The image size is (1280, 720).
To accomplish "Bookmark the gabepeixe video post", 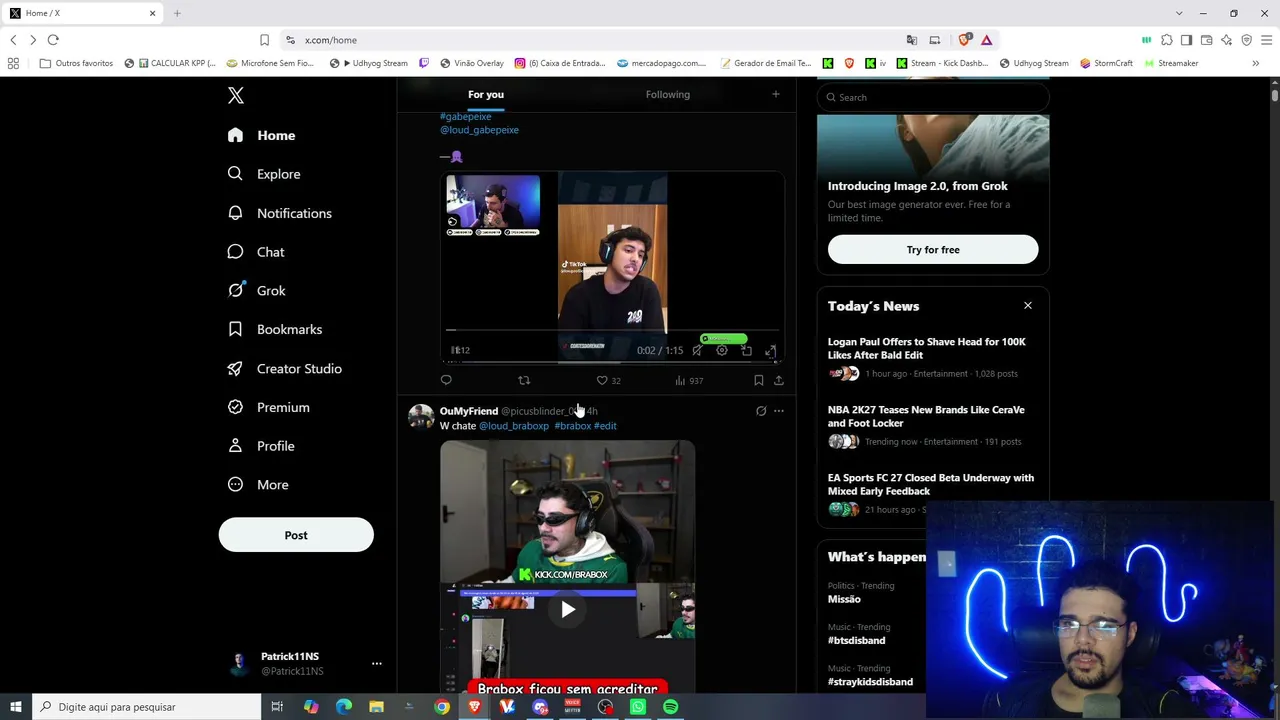I will (x=758, y=380).
